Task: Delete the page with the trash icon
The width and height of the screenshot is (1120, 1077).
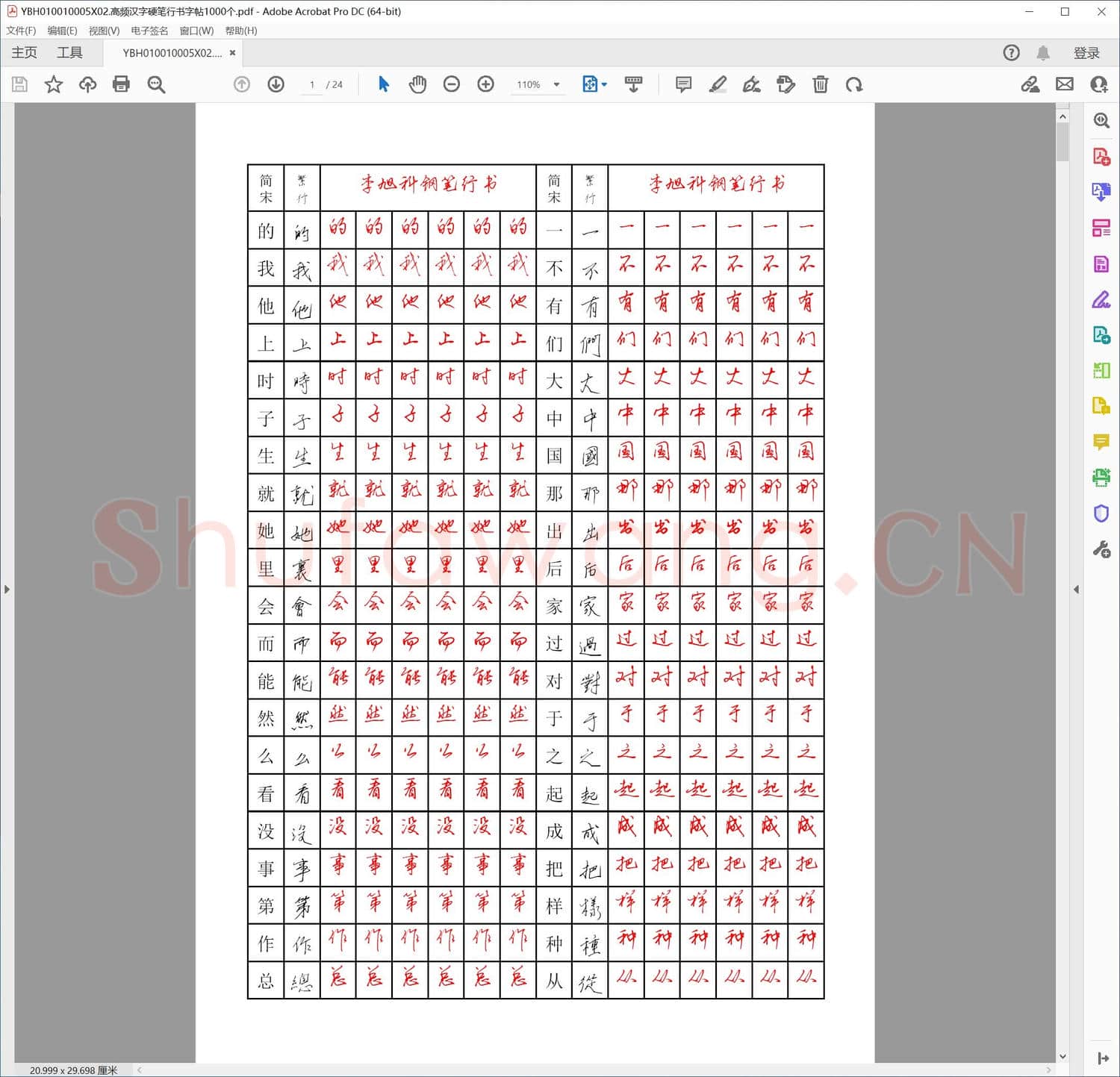Action: click(820, 84)
